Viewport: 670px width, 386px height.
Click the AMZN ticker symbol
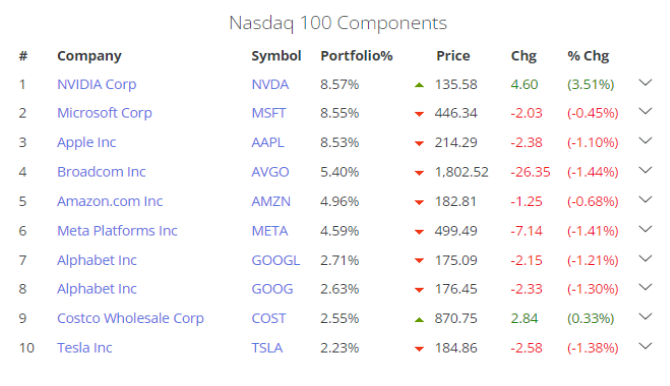pos(271,201)
